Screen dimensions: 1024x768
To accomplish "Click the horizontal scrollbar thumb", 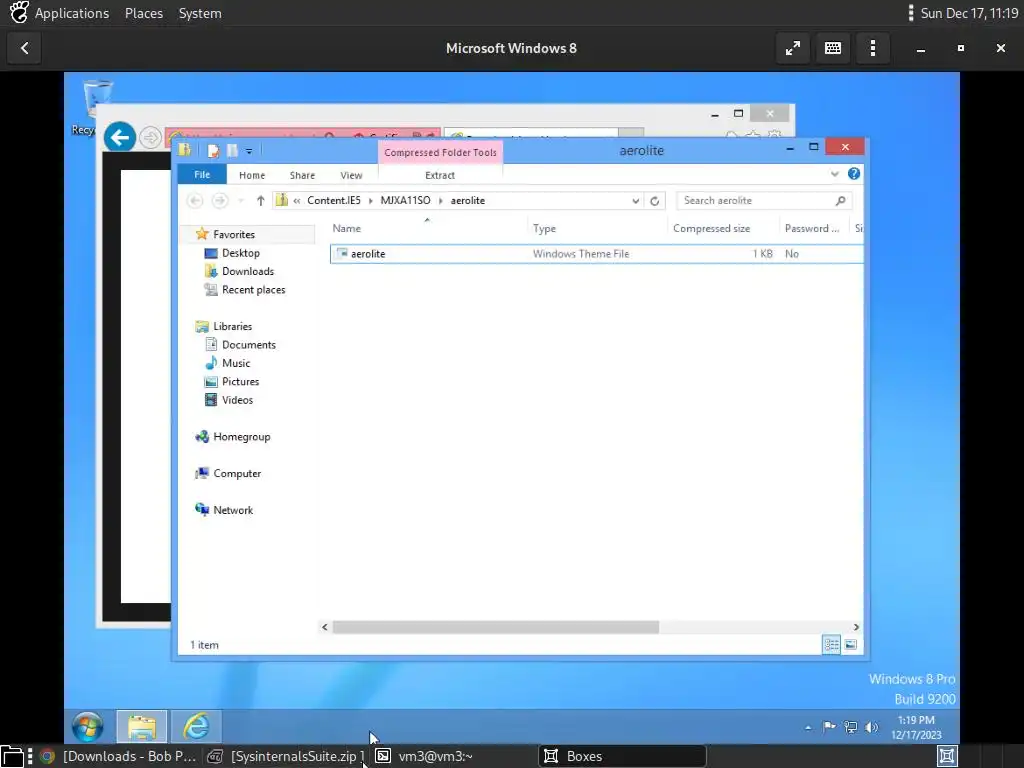I will click(x=496, y=627).
